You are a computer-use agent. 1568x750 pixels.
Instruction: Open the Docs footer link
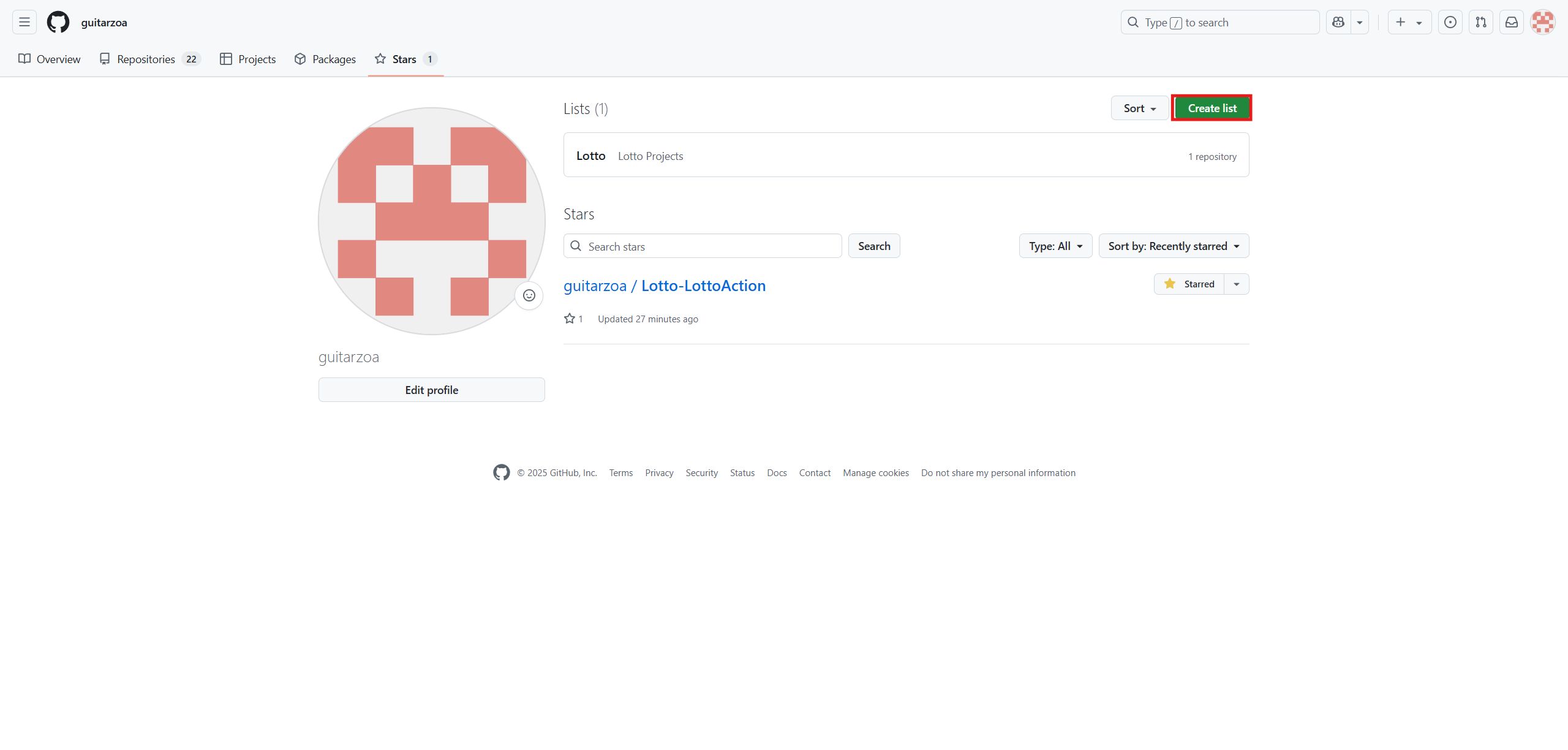[x=777, y=473]
